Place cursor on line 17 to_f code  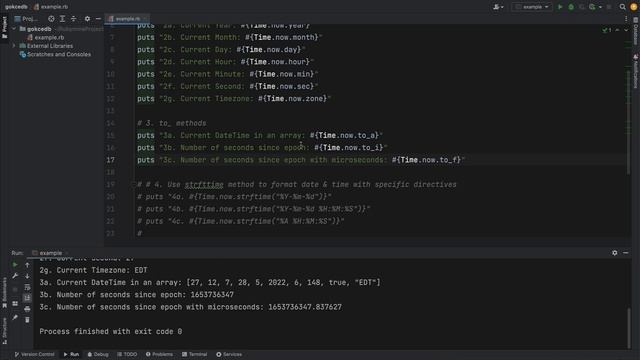[426, 160]
